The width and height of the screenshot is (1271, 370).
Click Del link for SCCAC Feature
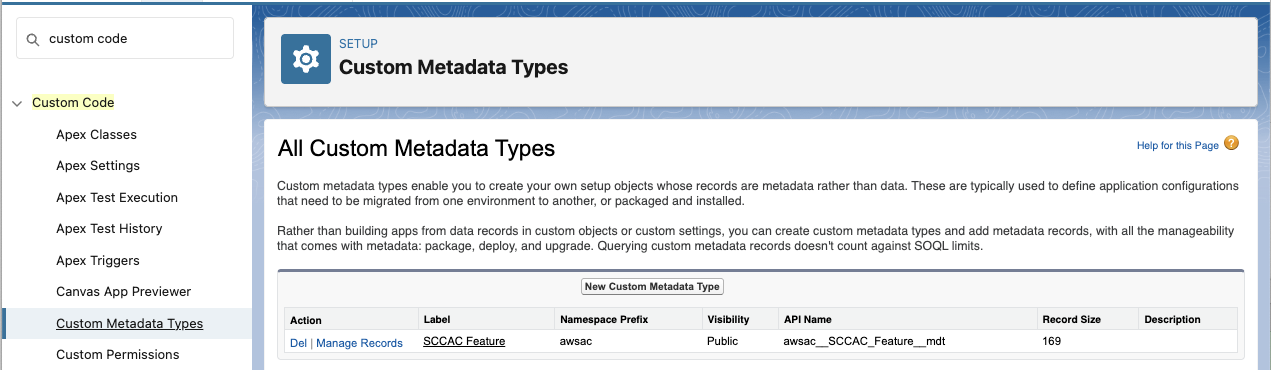(298, 343)
